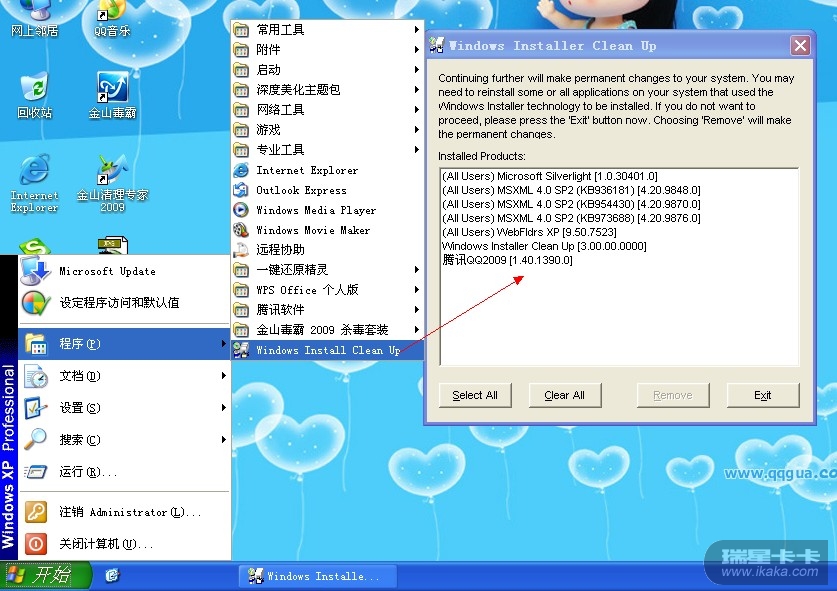This screenshot has width=837, height=591.
Task: Select WebFldrs XP [9.50.7523] entry
Action: coord(529,232)
